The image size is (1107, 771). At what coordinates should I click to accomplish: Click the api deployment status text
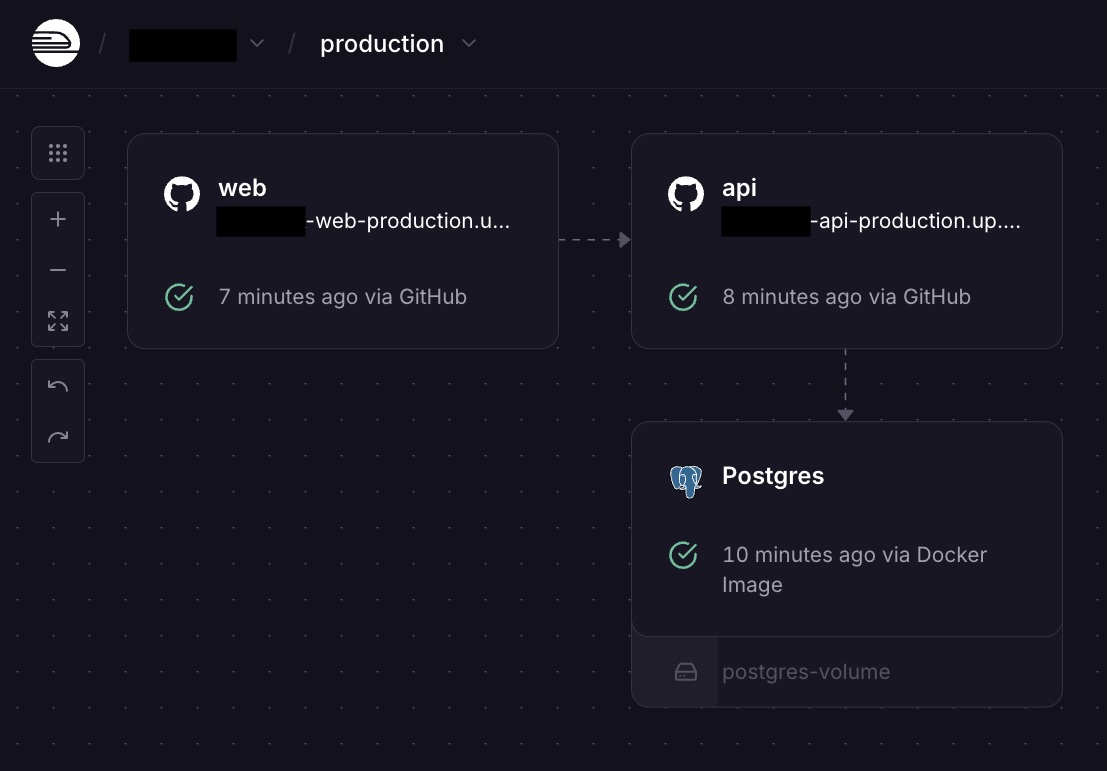(x=846, y=297)
